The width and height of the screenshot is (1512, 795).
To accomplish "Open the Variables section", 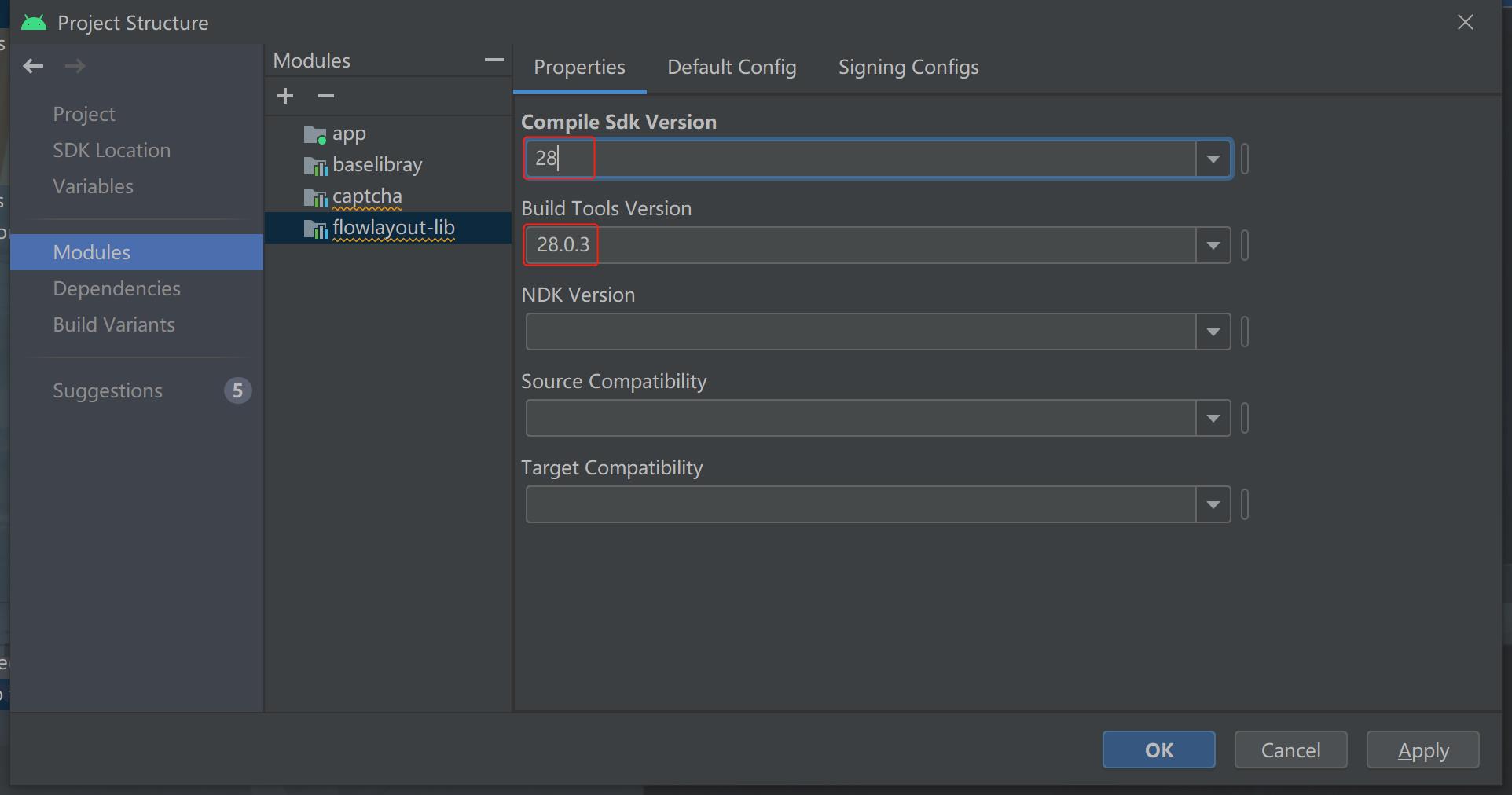I will click(93, 187).
